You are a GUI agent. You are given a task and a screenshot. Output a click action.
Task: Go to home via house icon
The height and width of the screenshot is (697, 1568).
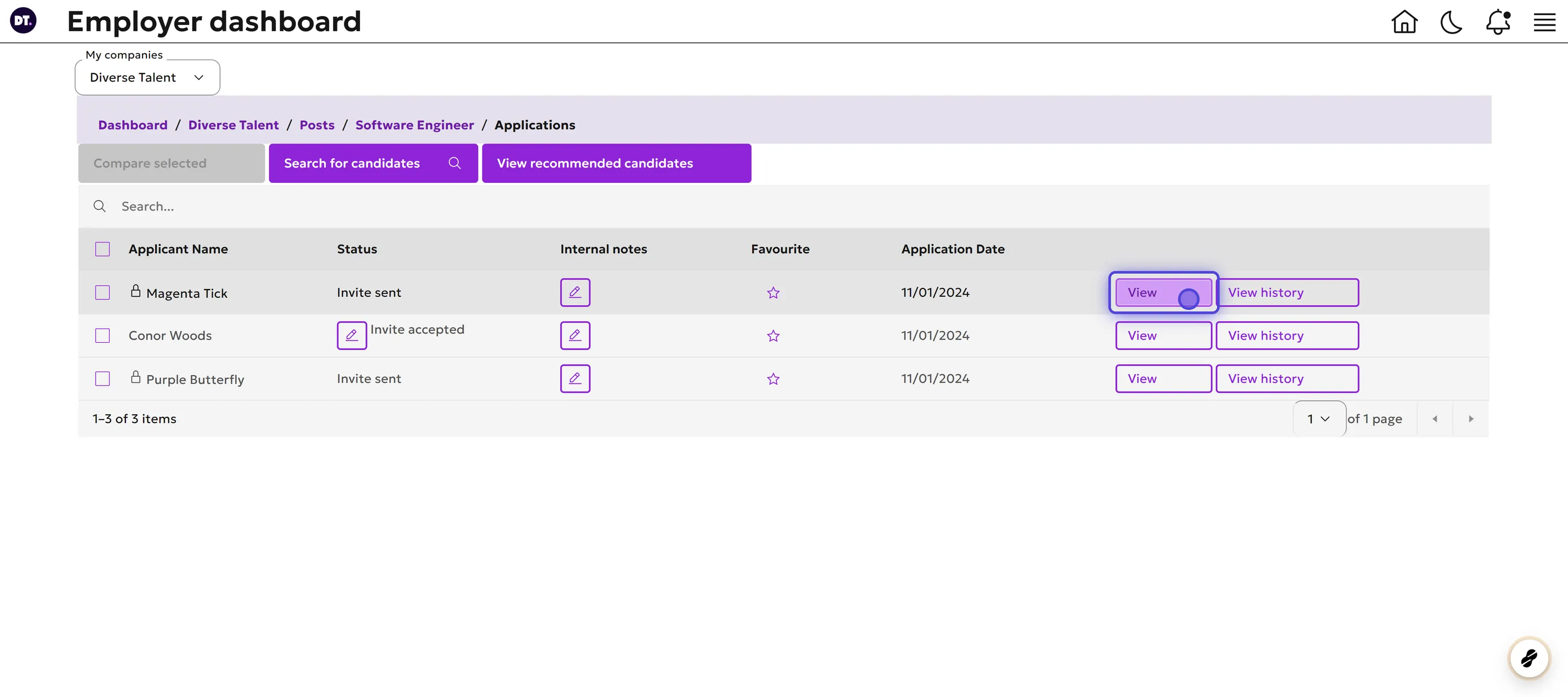click(1404, 22)
